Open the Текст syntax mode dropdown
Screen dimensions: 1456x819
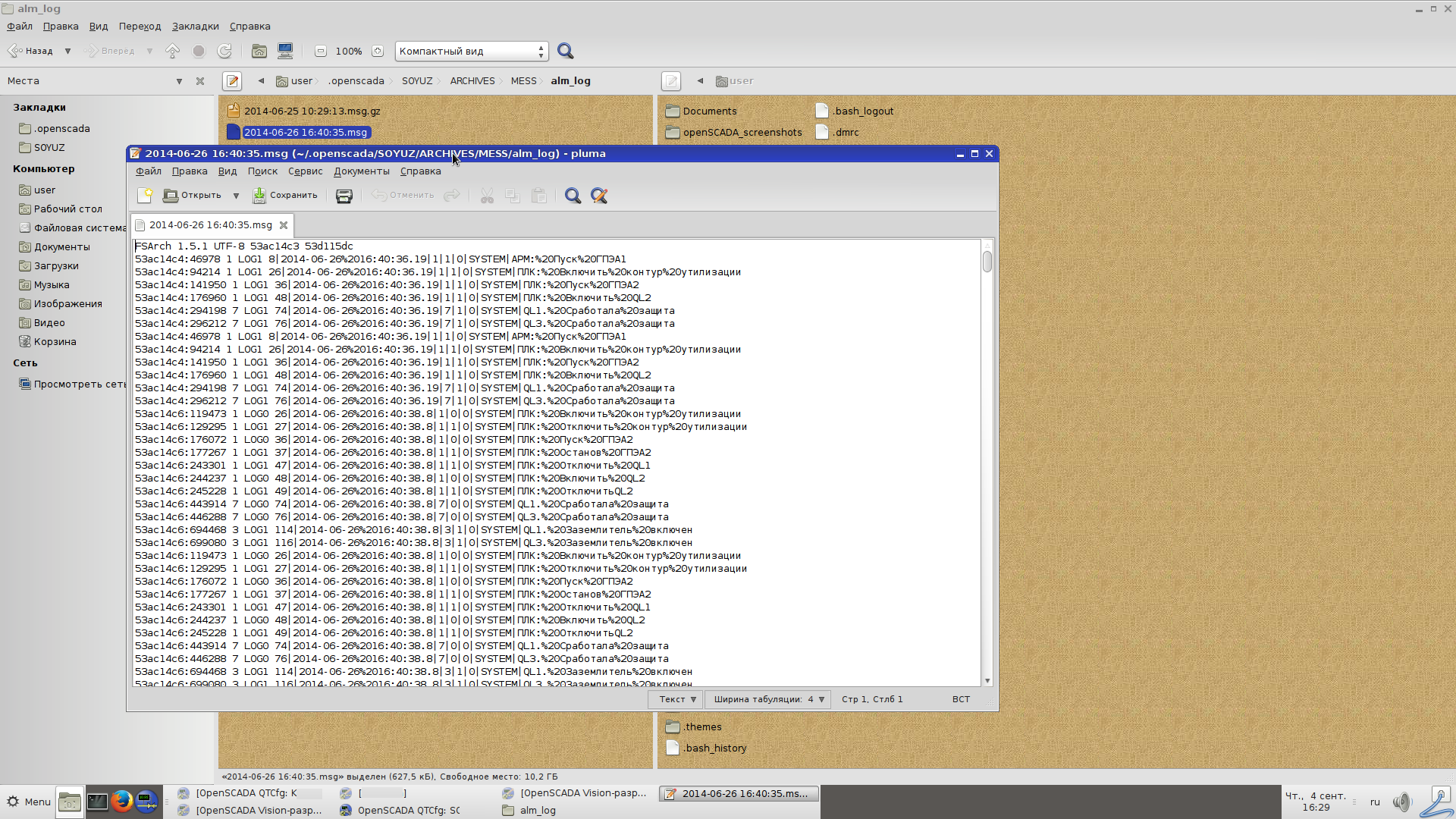coord(676,700)
